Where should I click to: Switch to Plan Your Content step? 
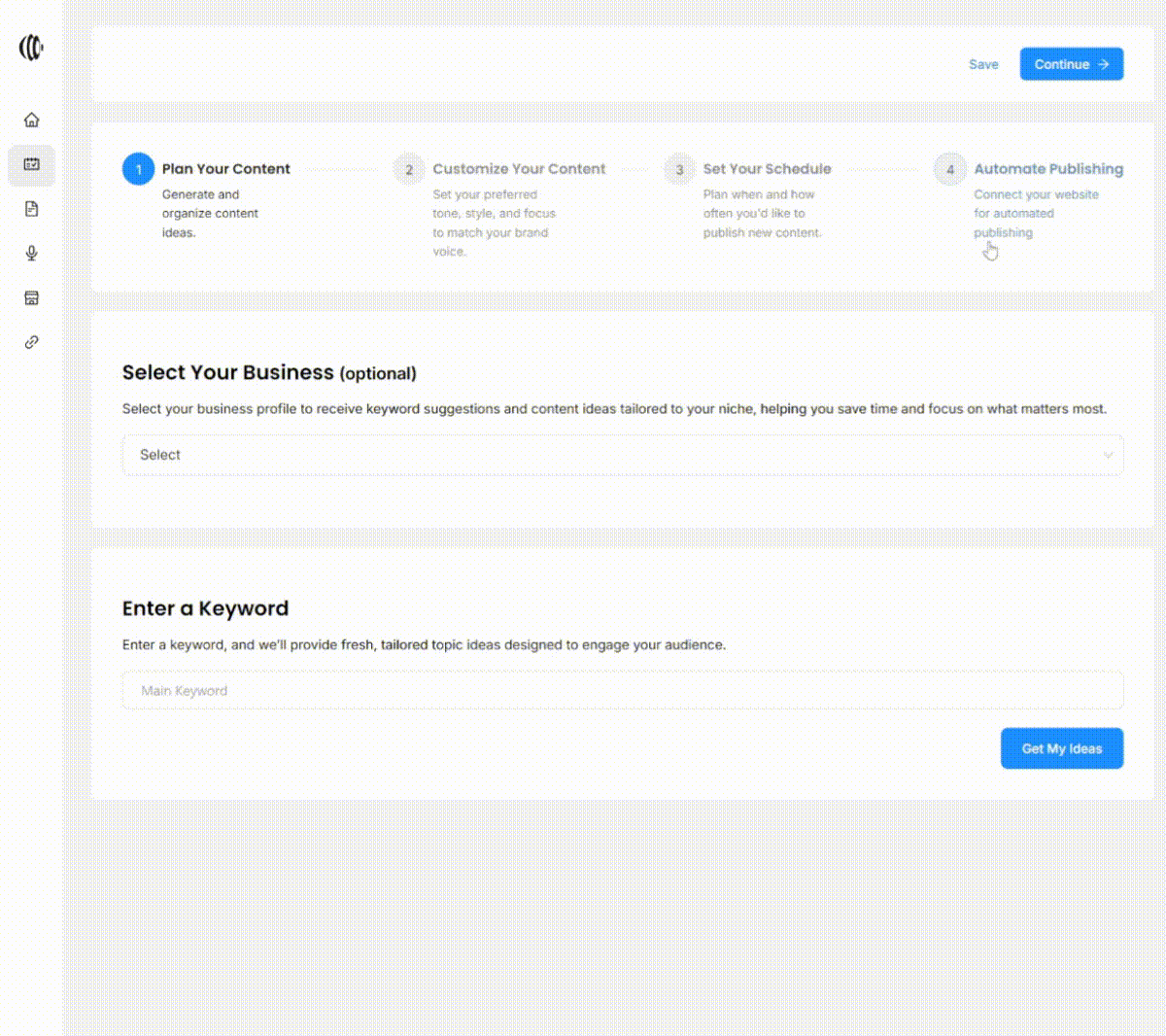[x=225, y=169]
